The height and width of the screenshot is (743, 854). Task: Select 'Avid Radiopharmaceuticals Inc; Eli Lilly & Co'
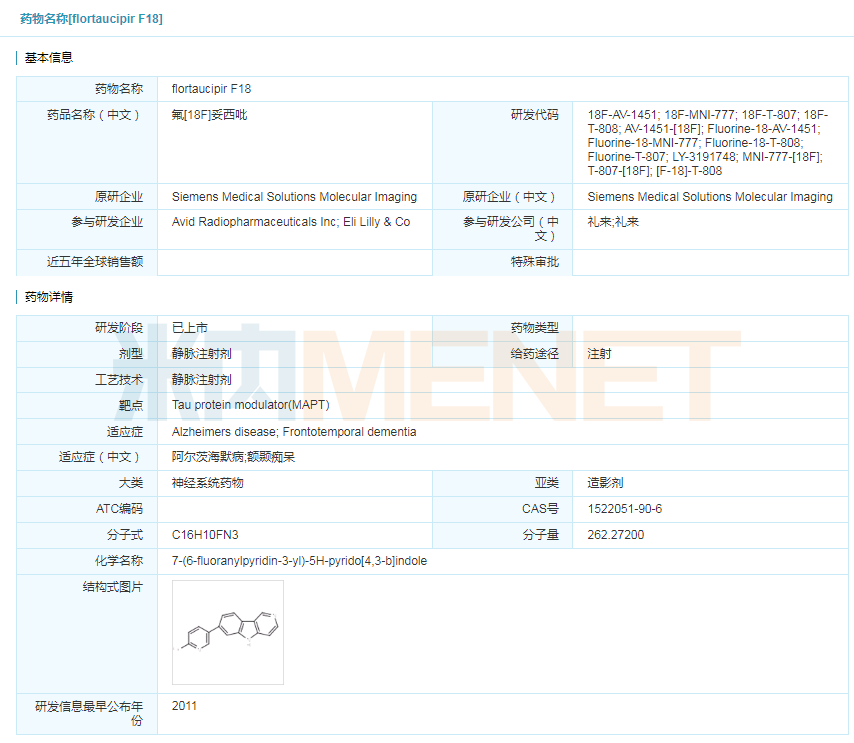pyautogui.click(x=291, y=222)
